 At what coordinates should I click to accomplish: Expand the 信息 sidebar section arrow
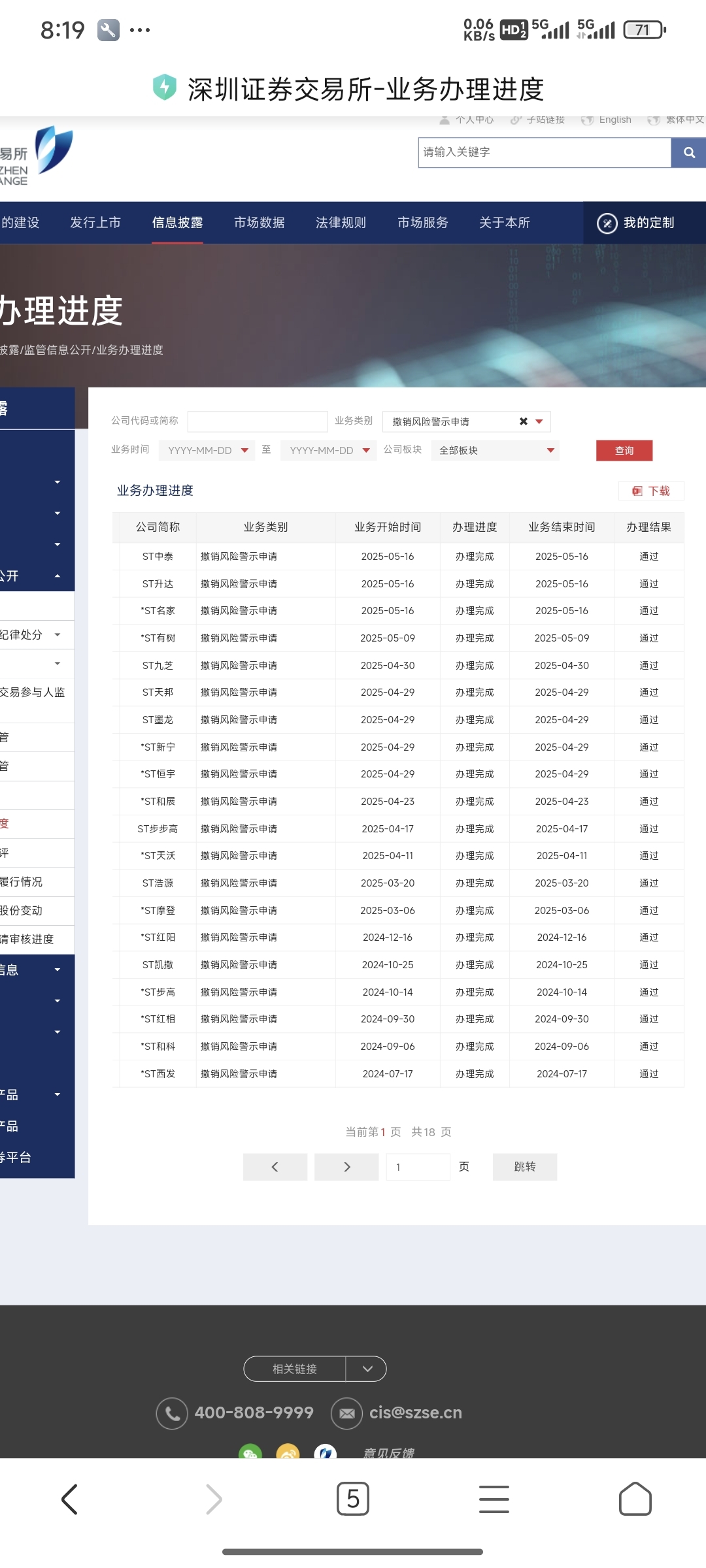coord(58,970)
